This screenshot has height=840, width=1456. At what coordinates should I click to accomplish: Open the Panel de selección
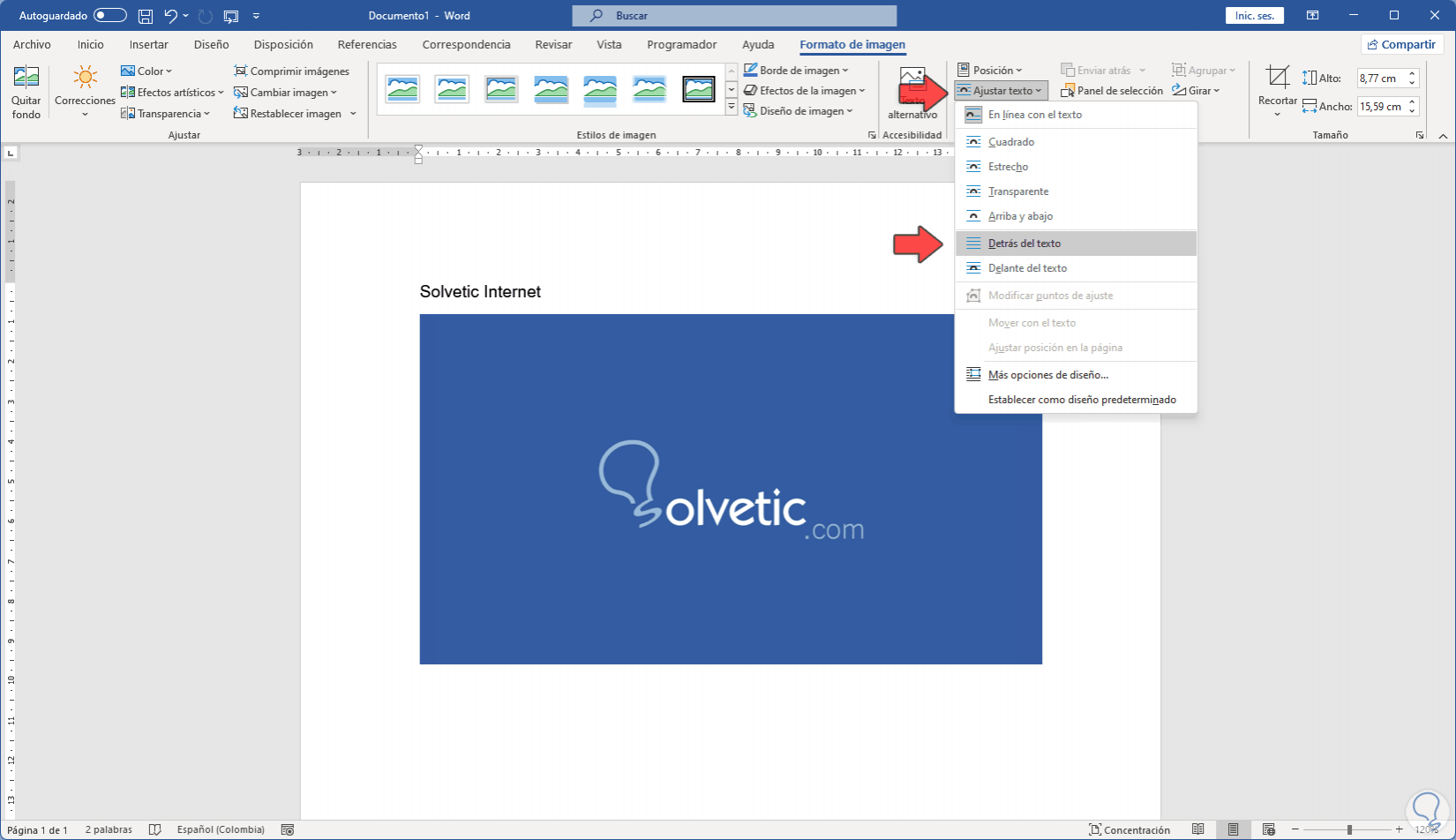(x=1112, y=91)
